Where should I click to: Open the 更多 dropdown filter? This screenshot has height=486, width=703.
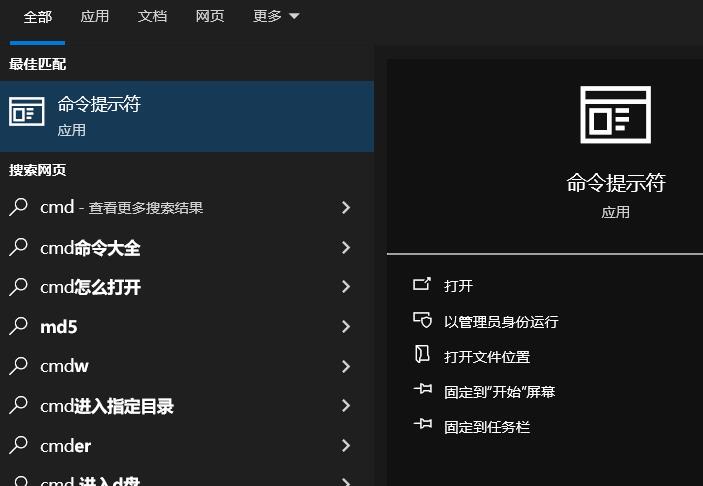point(276,17)
